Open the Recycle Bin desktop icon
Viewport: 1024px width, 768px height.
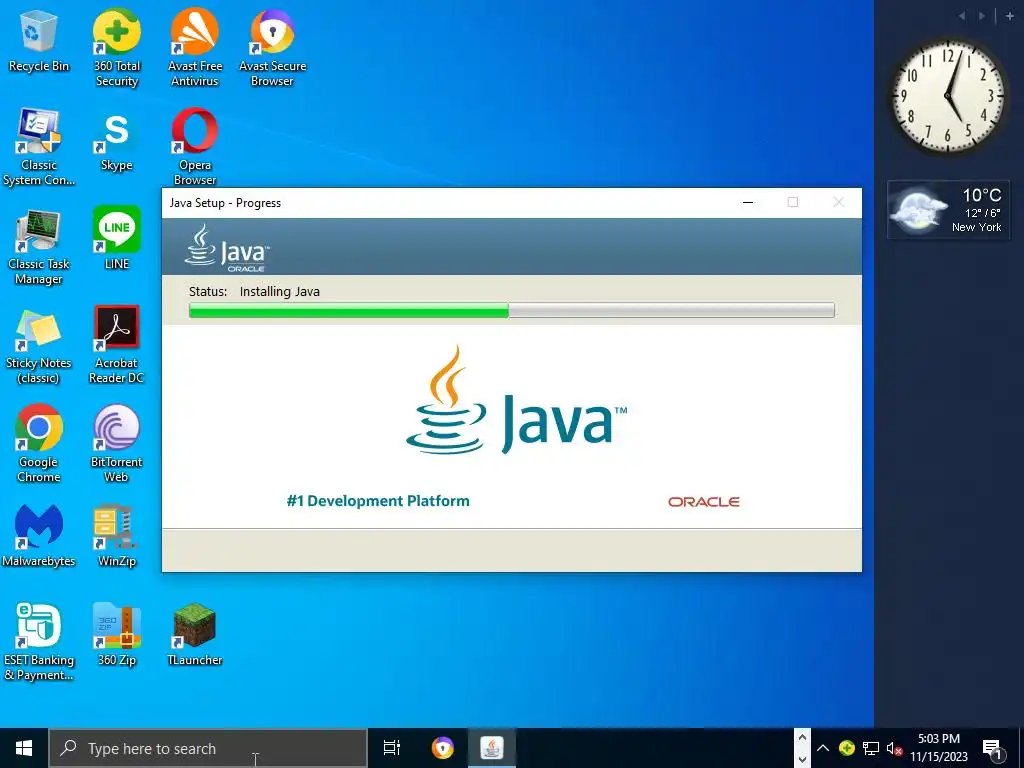pyautogui.click(x=39, y=40)
